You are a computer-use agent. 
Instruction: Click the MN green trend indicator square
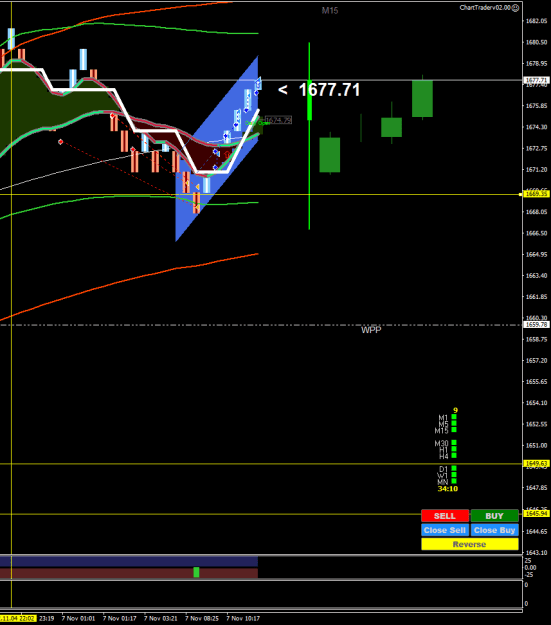coord(454,481)
